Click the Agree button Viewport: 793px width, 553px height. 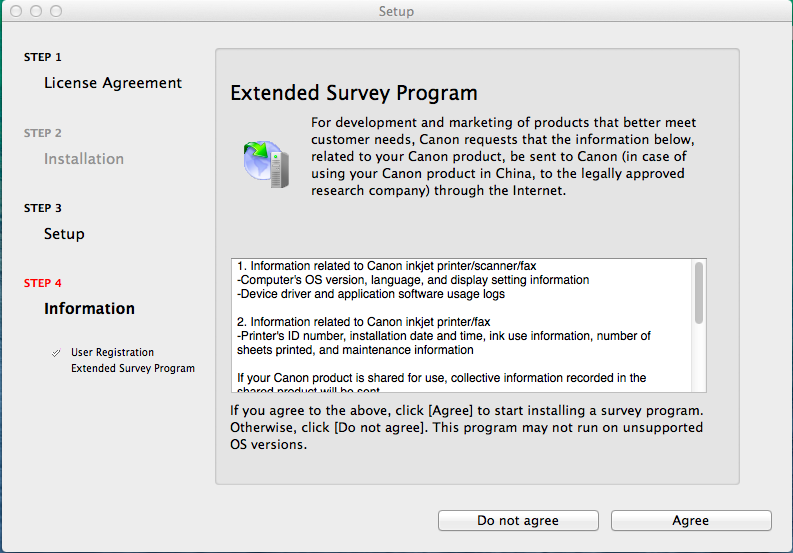point(691,520)
